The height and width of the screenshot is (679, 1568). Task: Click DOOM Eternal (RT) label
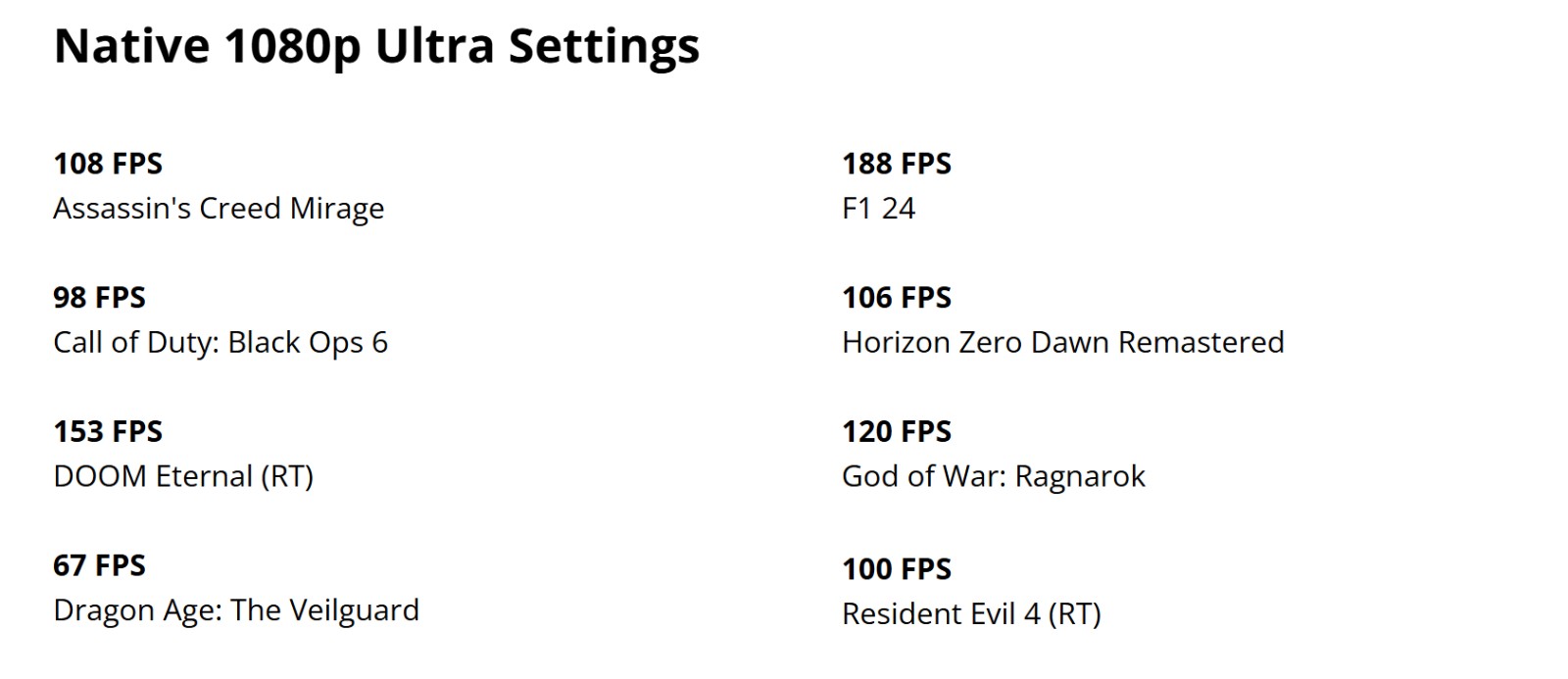183,477
